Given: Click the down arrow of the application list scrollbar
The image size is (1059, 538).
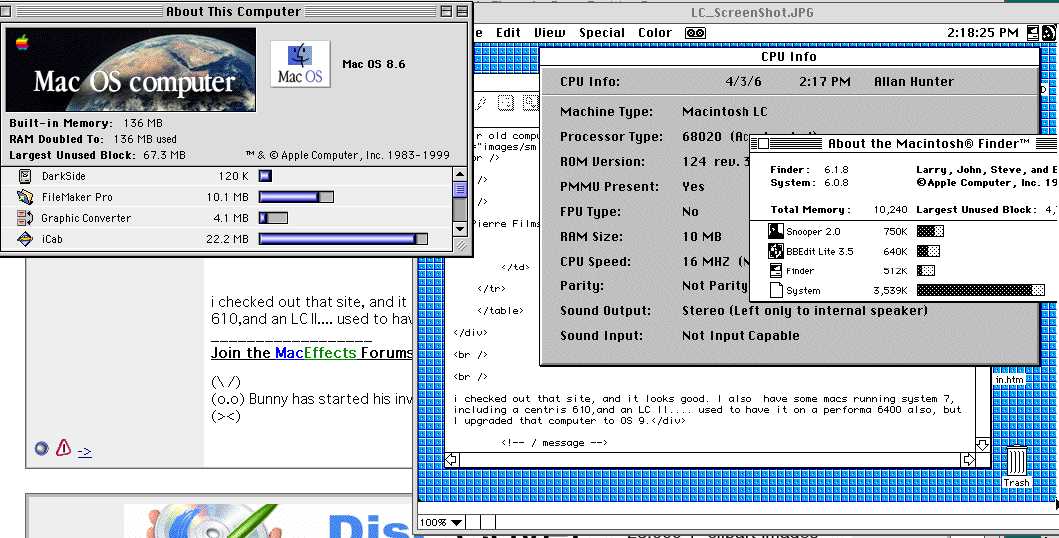Looking at the screenshot, I should pyautogui.click(x=459, y=228).
